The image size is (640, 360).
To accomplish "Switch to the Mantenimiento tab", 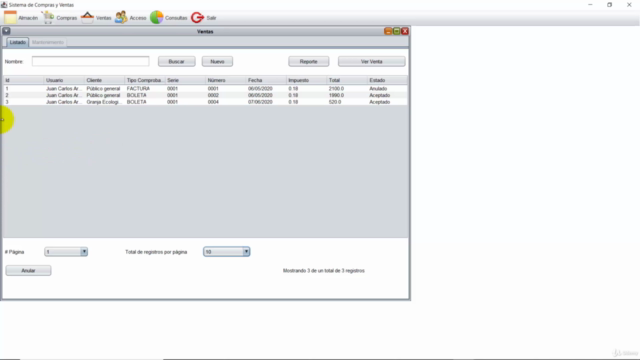I will tap(48, 42).
